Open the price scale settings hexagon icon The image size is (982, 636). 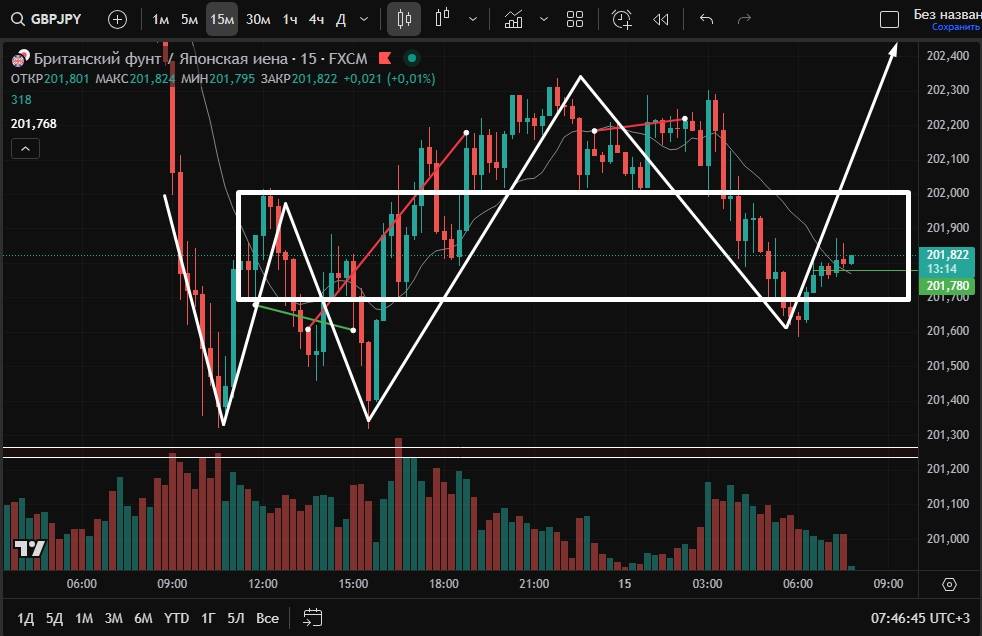click(949, 584)
